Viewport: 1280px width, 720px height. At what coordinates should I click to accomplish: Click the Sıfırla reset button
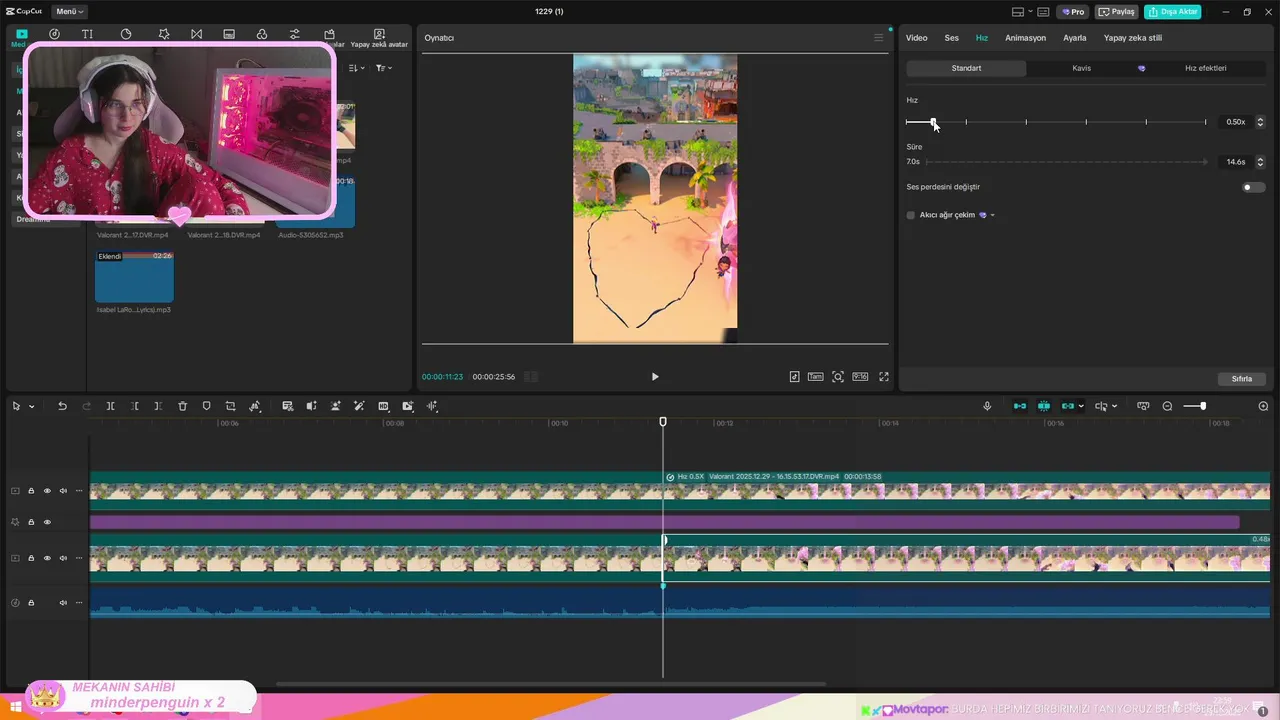[x=1242, y=379]
